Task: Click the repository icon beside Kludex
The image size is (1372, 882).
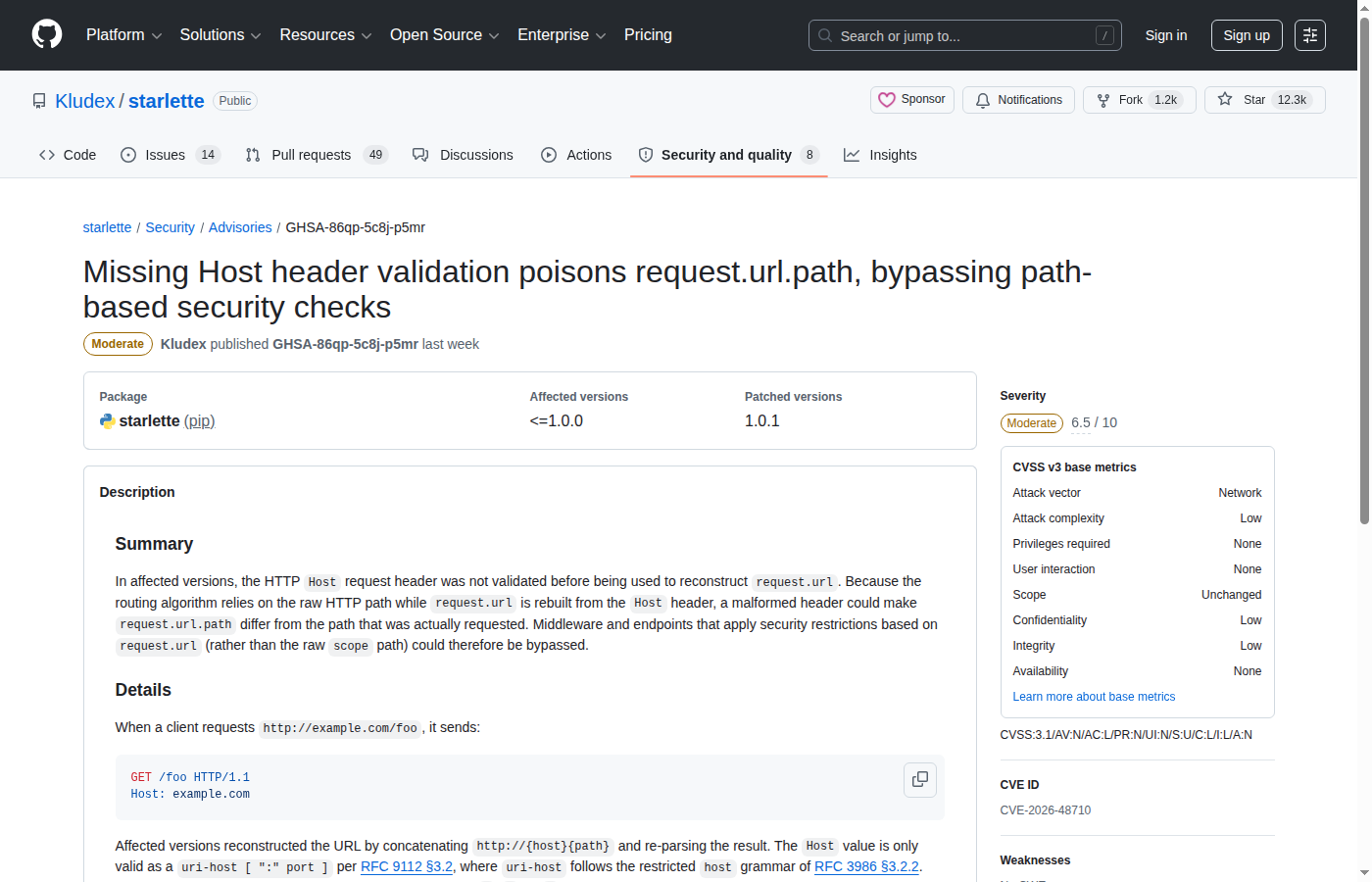Action: pos(39,101)
